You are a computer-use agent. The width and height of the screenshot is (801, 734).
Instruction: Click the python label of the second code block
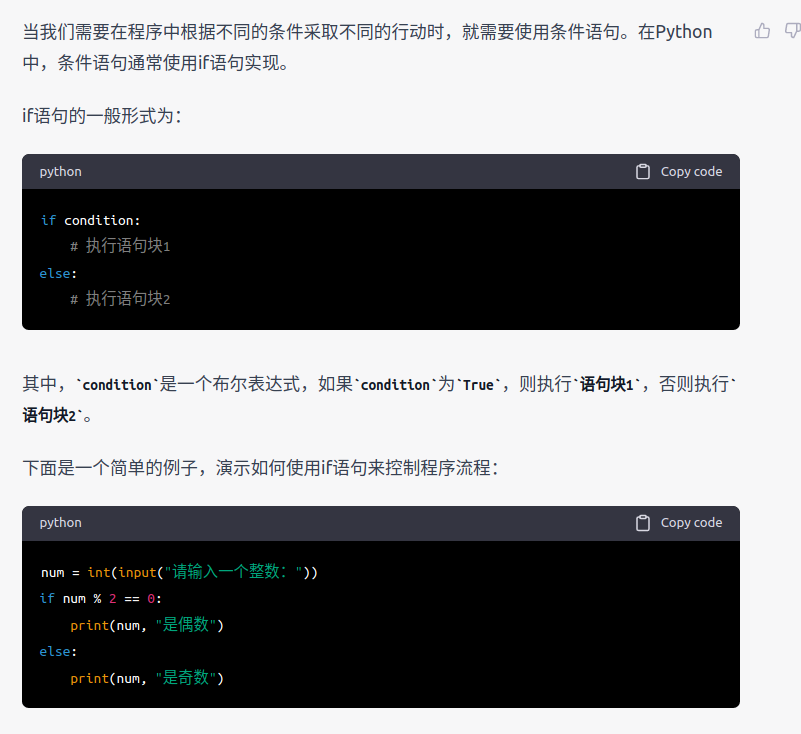click(60, 523)
